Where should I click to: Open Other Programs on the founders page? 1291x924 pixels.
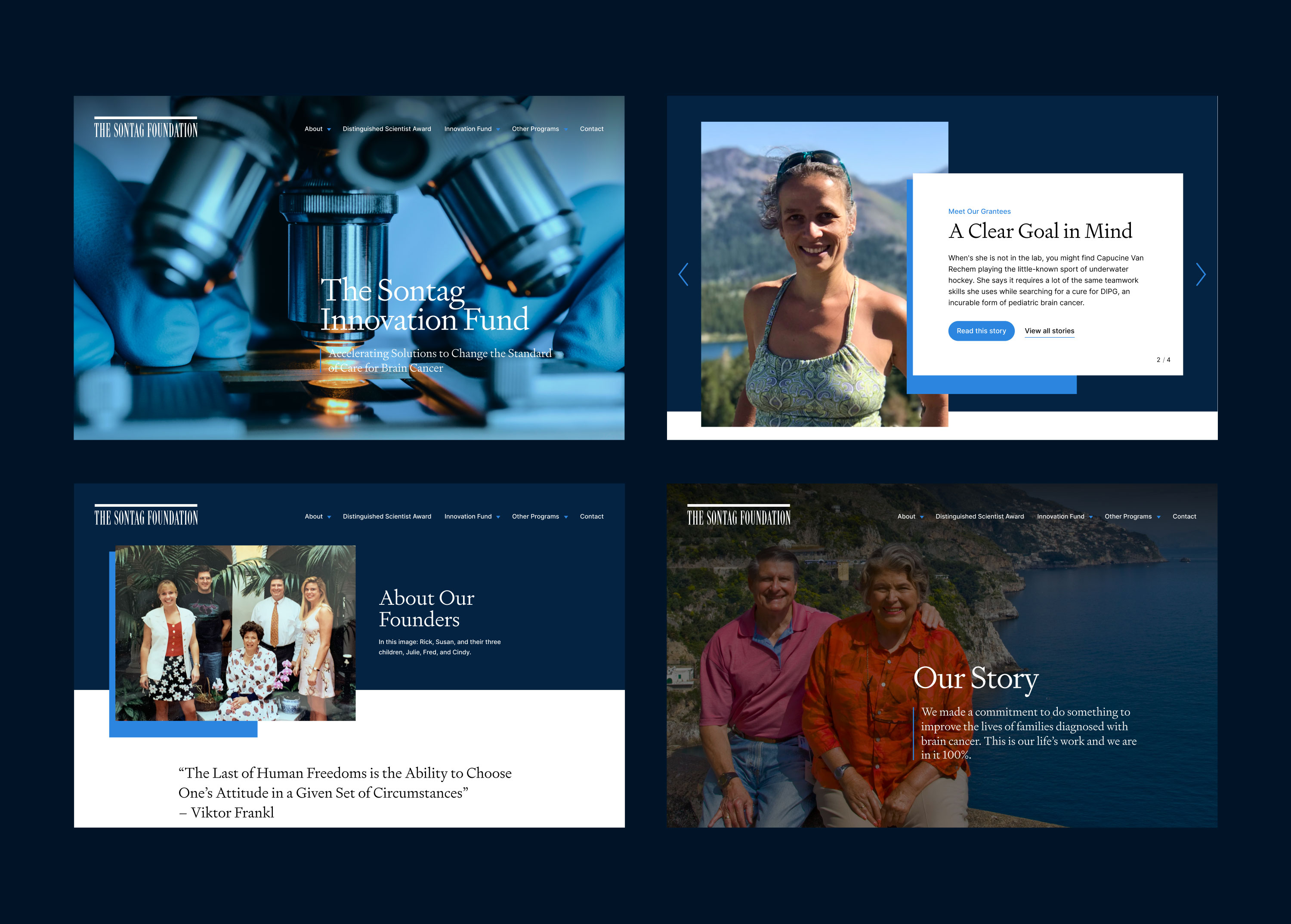tap(535, 517)
